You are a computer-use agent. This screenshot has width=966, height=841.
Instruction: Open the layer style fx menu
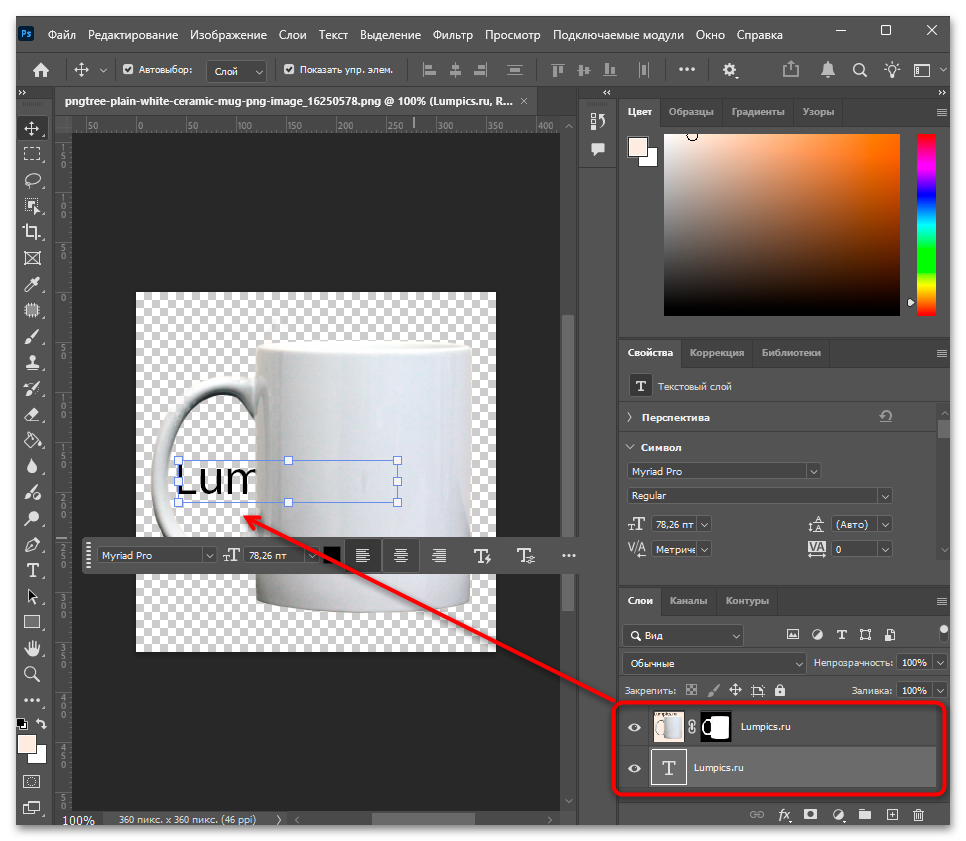(784, 815)
